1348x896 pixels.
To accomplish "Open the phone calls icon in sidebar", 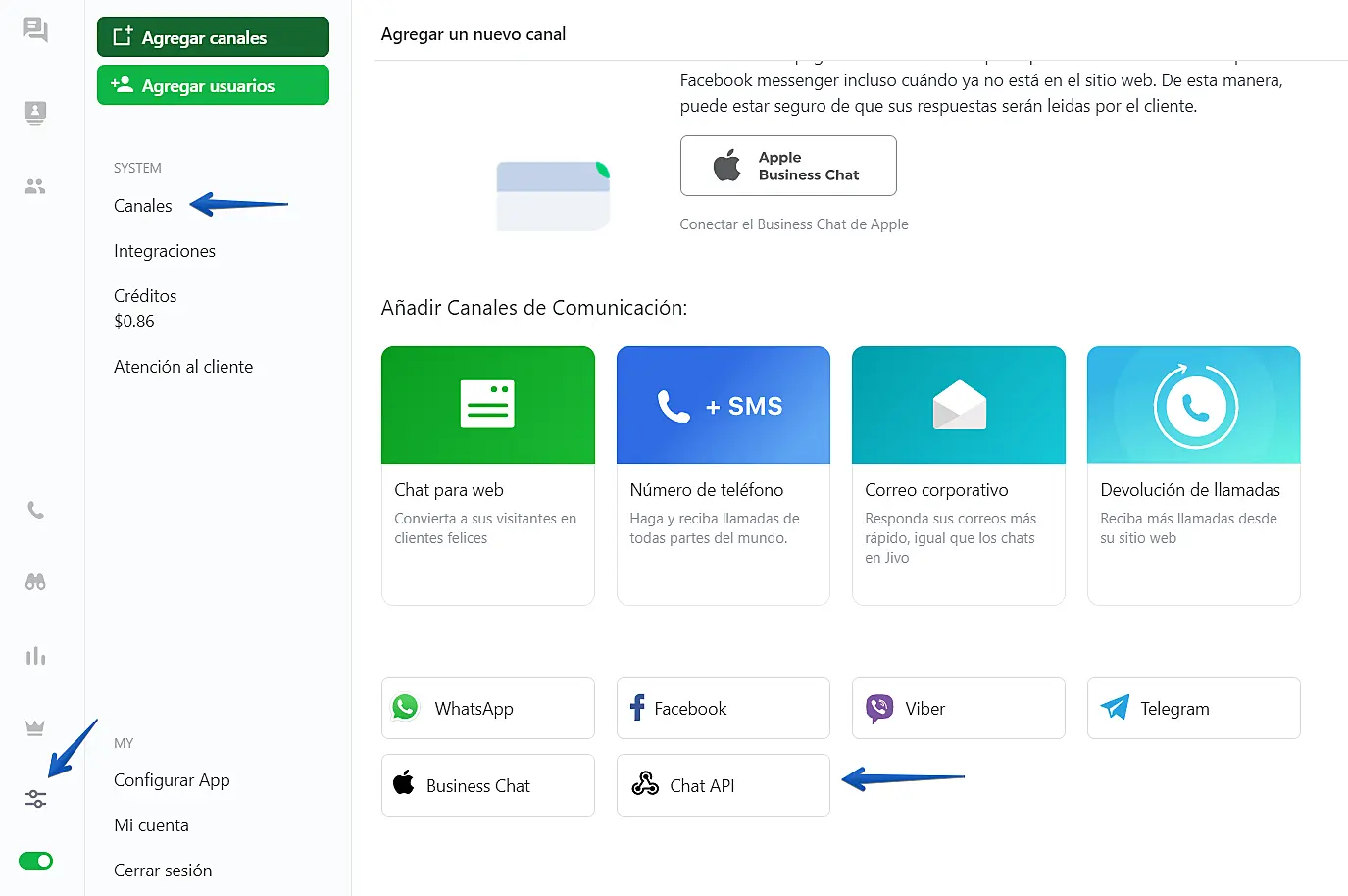I will coord(35,510).
